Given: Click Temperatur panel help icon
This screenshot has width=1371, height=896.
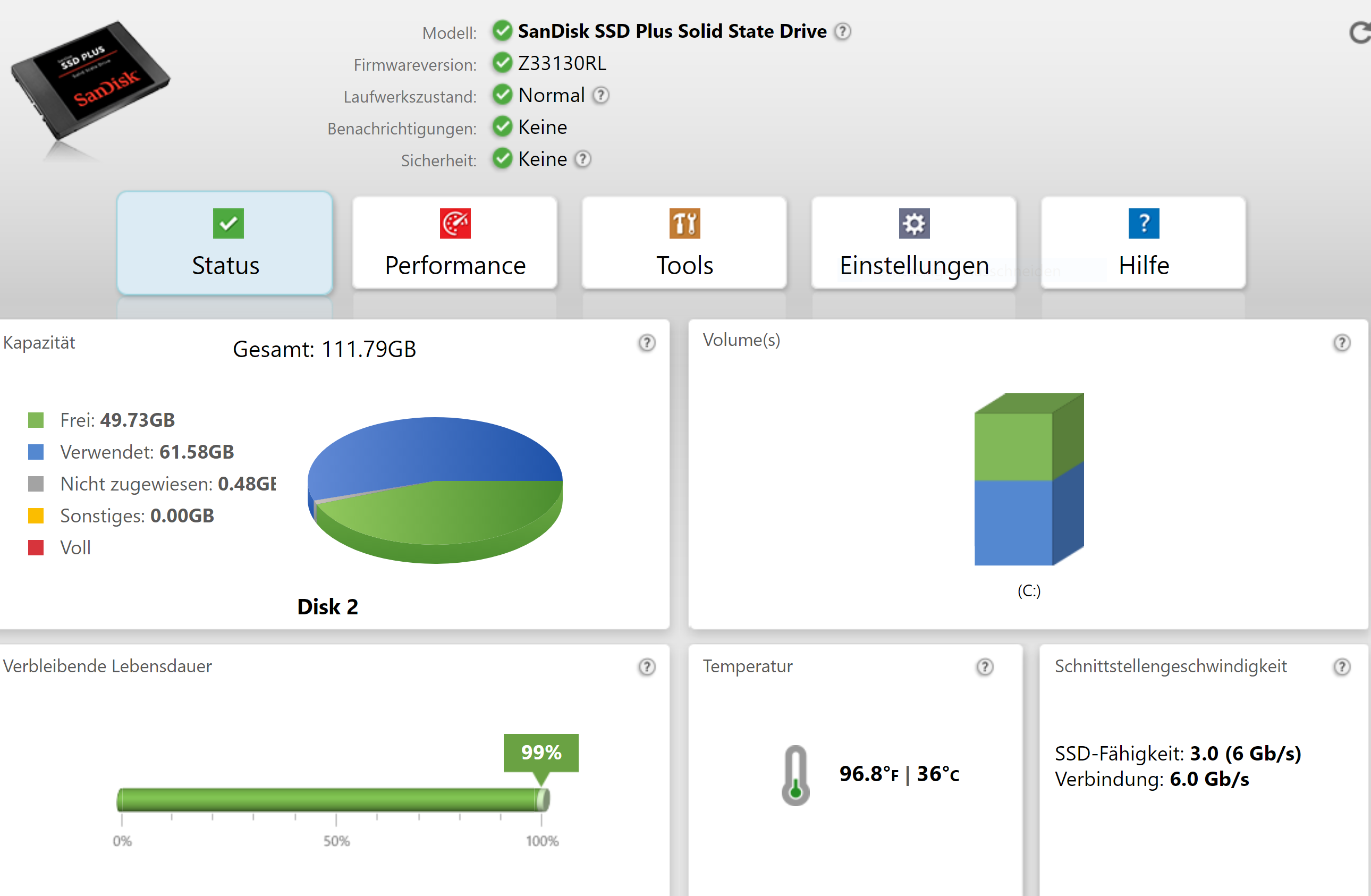Looking at the screenshot, I should point(985,666).
